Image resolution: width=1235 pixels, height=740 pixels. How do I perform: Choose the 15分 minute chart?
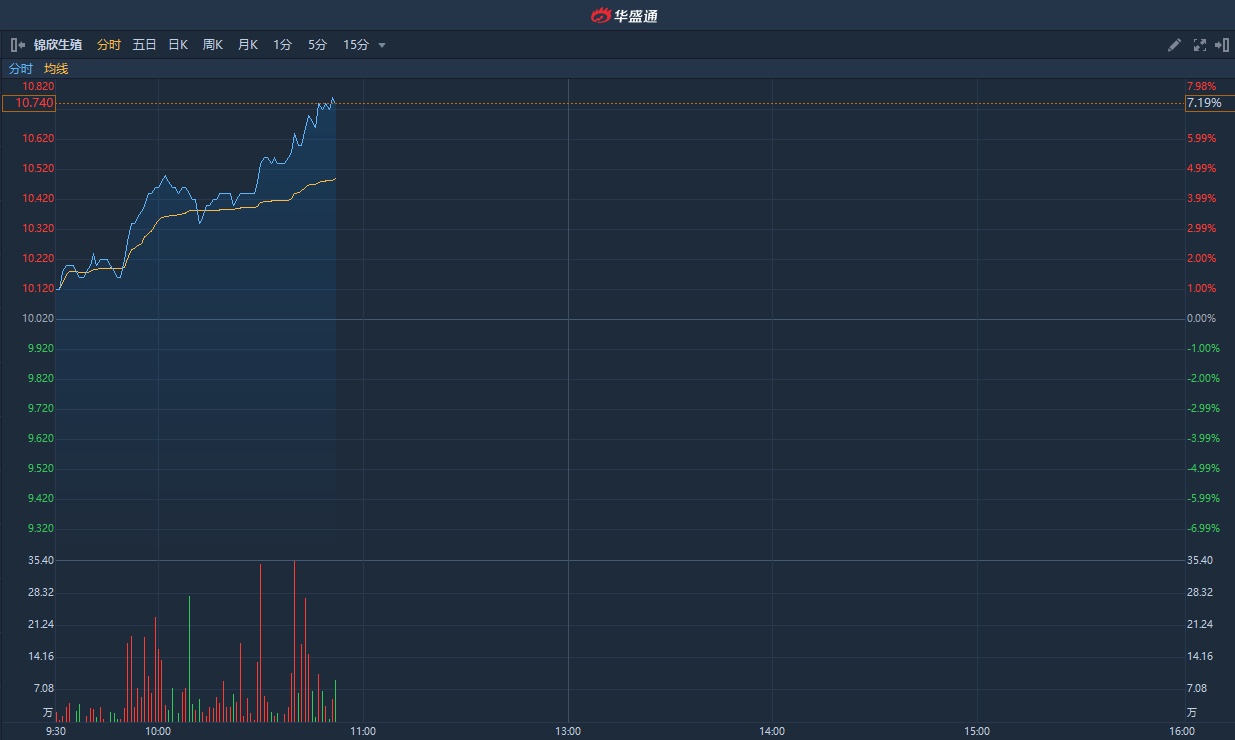pyautogui.click(x=355, y=45)
